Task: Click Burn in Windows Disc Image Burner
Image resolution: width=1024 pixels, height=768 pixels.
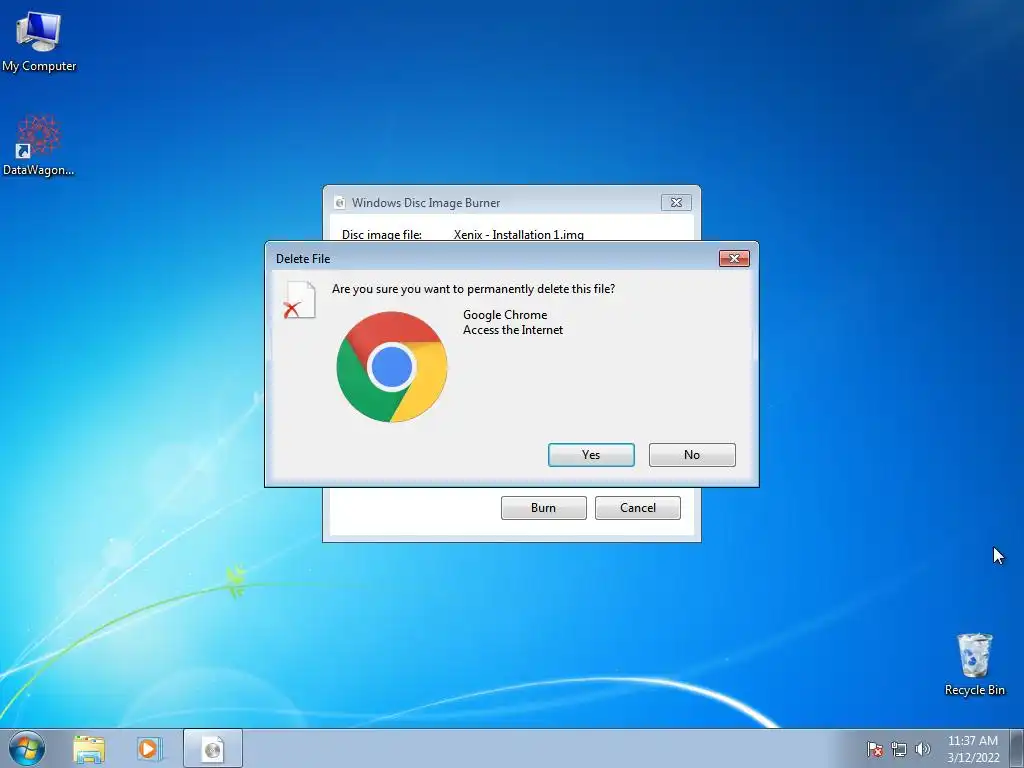Action: [x=543, y=507]
